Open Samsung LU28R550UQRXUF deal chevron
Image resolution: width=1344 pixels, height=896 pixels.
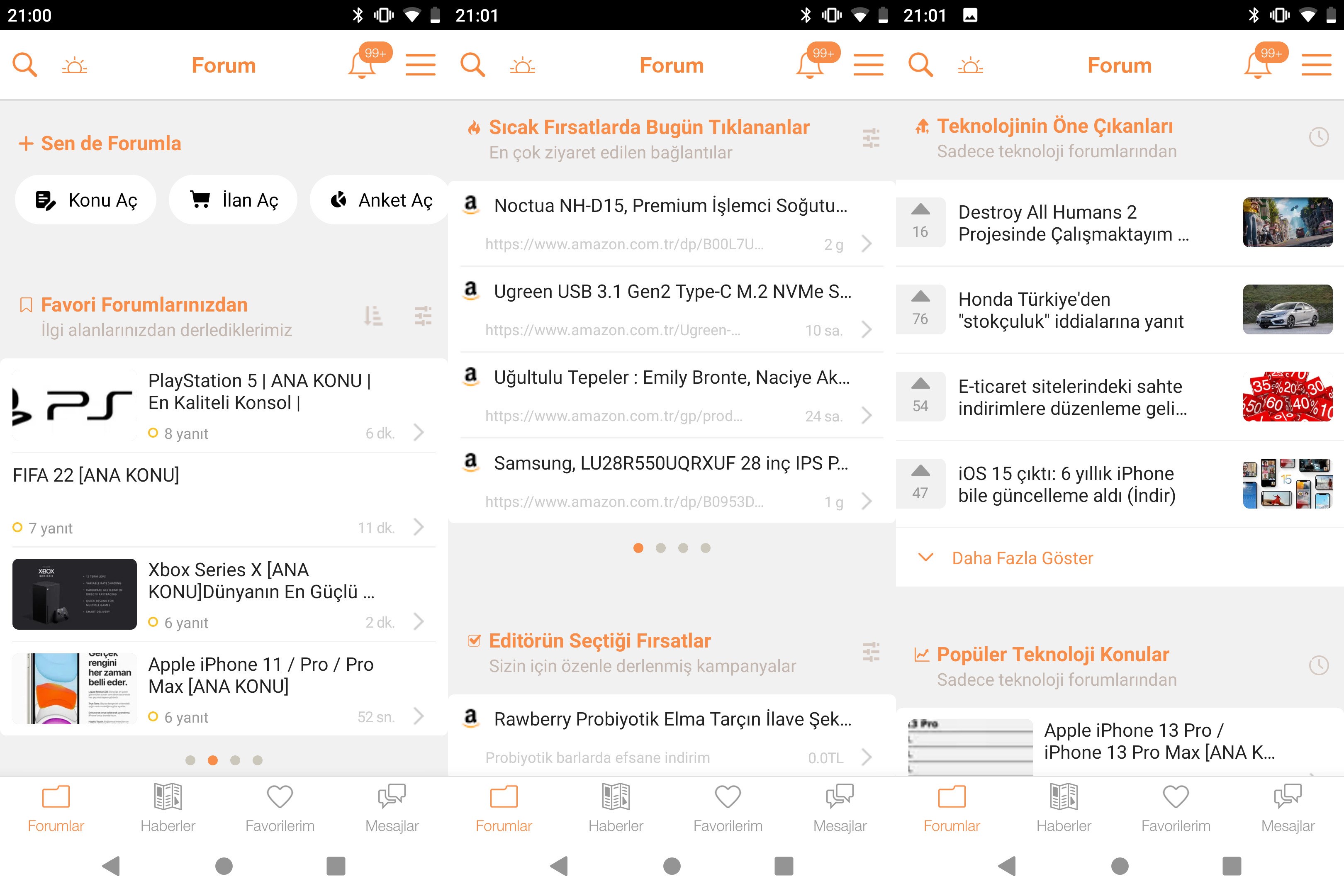[x=867, y=502]
